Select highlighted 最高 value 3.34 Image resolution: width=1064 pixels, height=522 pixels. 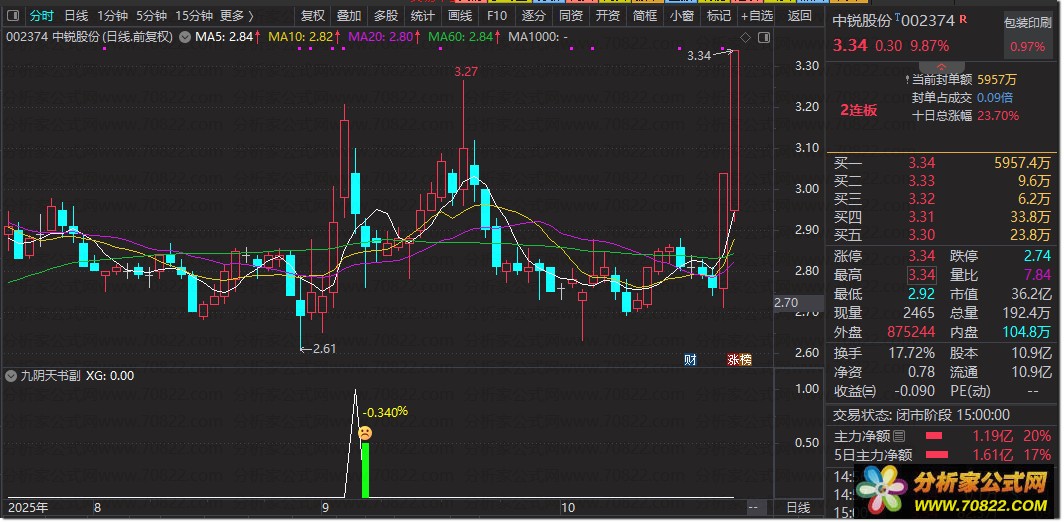coord(922,275)
